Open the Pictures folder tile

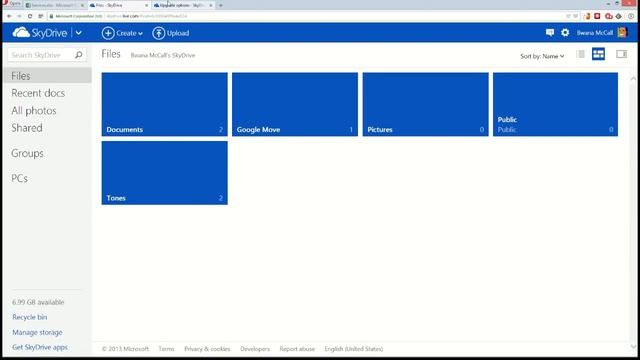point(425,104)
